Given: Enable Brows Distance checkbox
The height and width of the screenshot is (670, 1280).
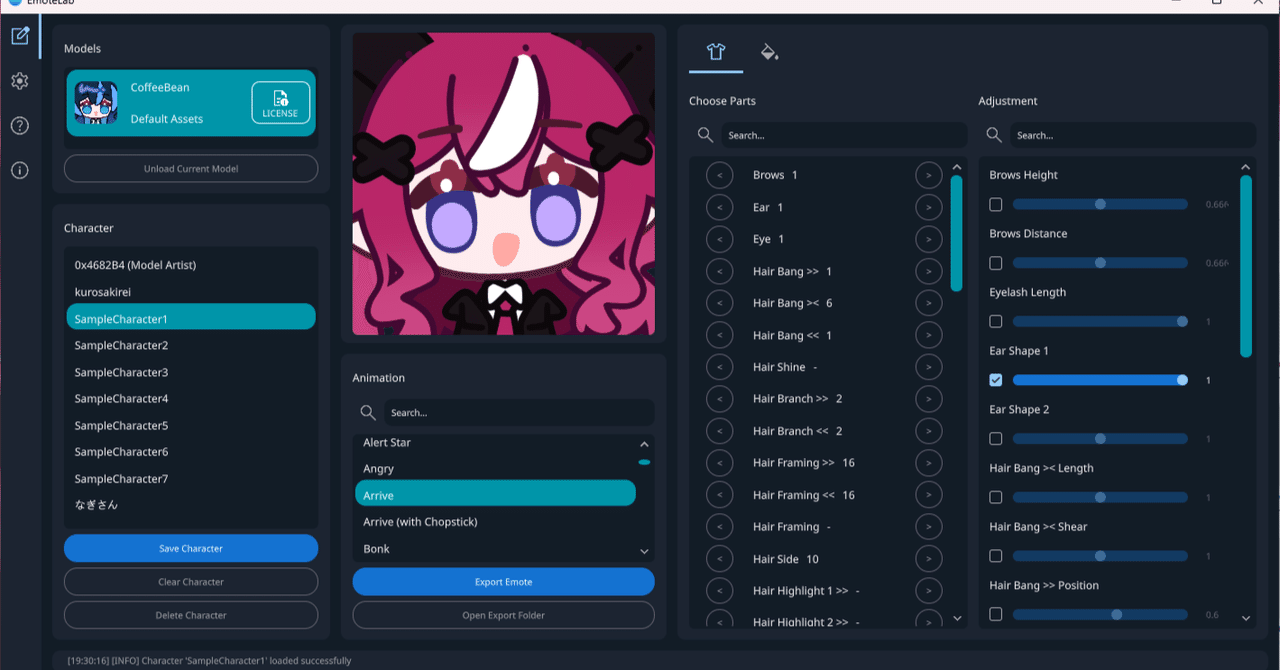Looking at the screenshot, I should tap(996, 263).
